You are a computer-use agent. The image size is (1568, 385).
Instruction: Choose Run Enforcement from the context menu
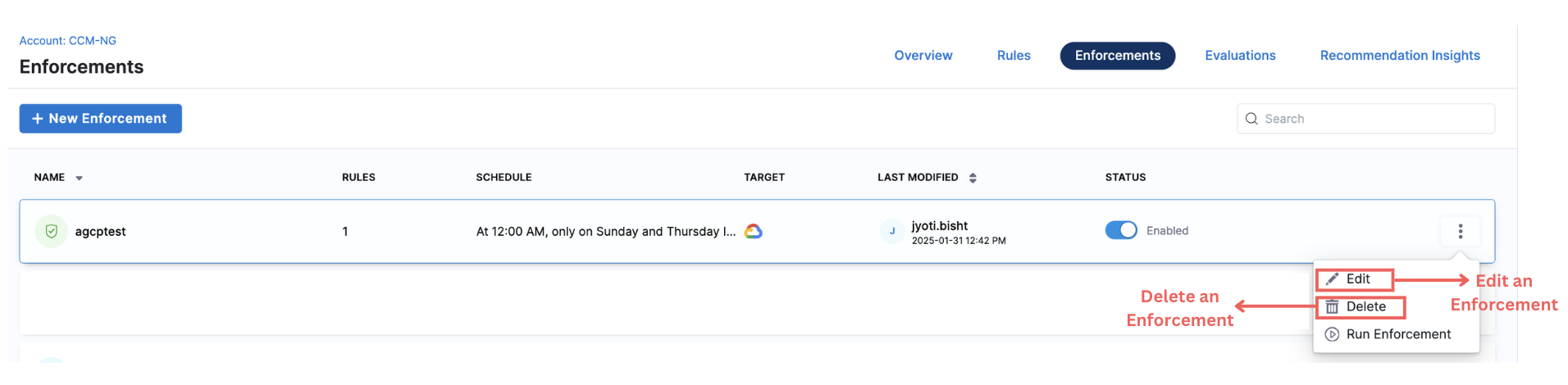point(1398,334)
